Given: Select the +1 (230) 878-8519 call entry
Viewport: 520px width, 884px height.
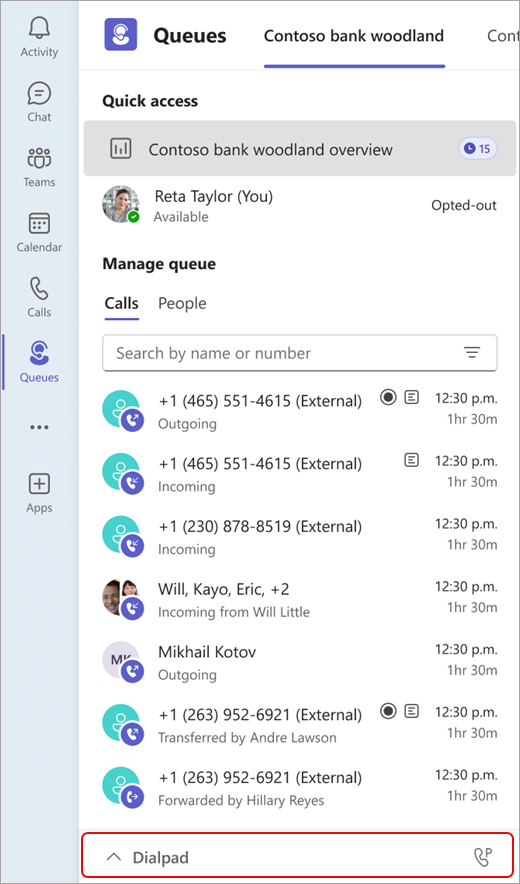Looking at the screenshot, I should pos(299,536).
